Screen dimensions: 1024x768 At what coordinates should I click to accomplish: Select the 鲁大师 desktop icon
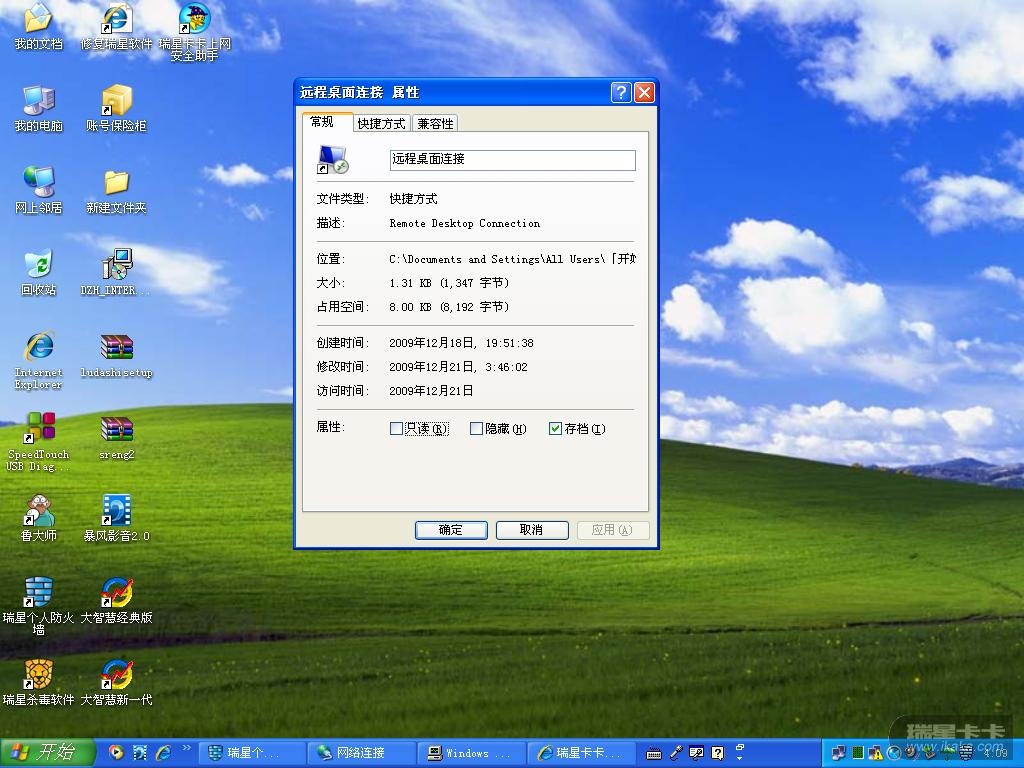(38, 511)
